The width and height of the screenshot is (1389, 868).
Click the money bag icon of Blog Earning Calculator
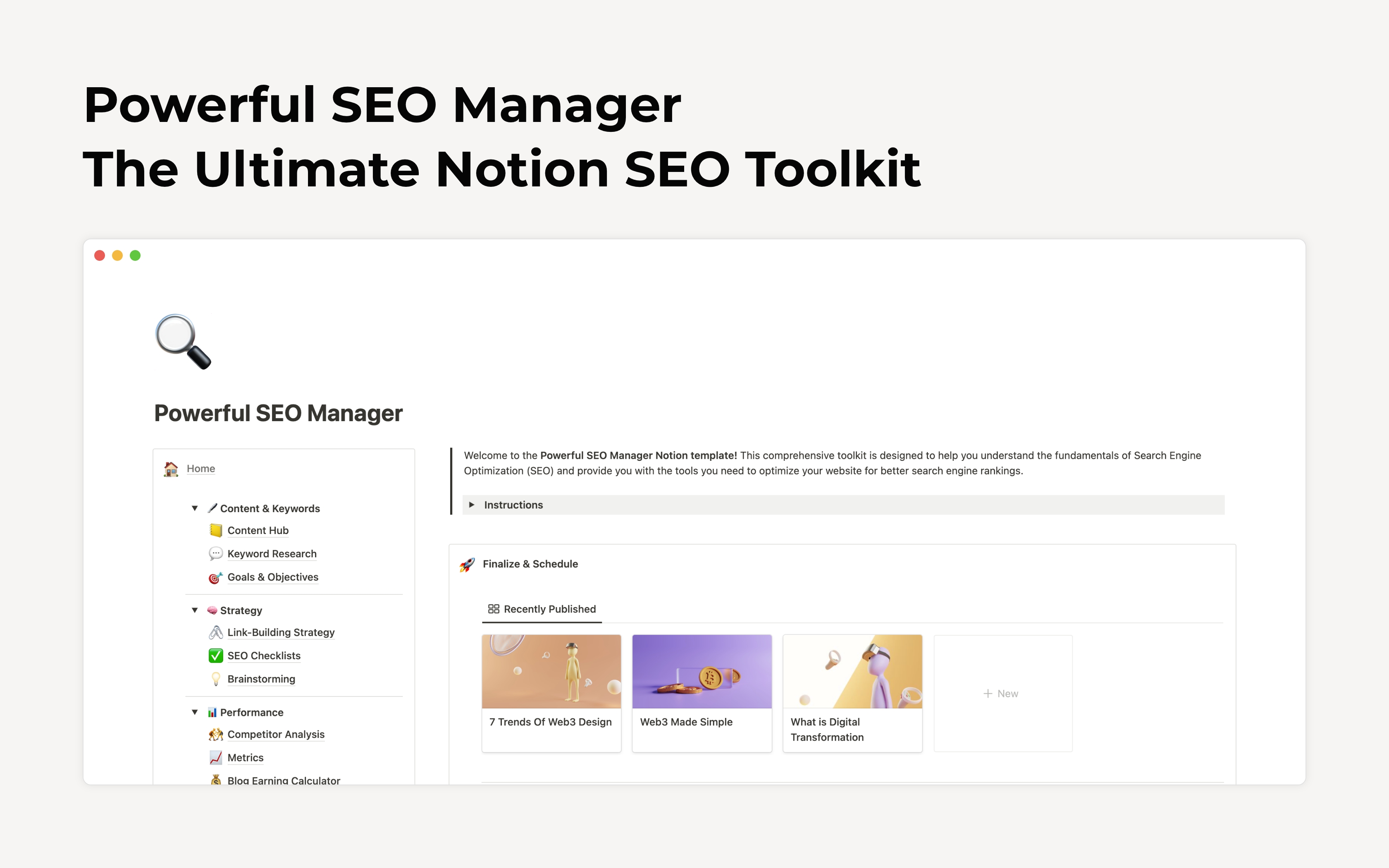point(216,780)
